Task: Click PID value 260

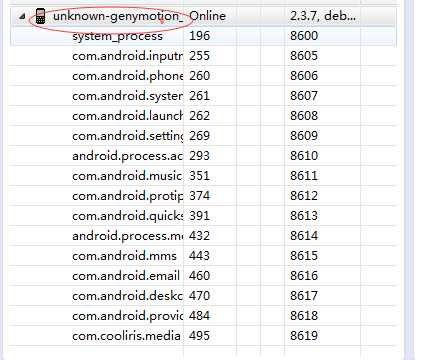Action: tap(199, 76)
